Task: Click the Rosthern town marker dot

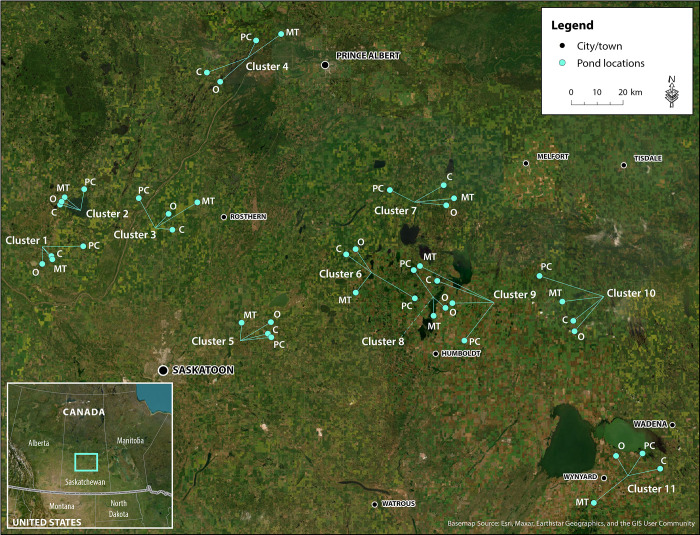Action: pyautogui.click(x=224, y=217)
